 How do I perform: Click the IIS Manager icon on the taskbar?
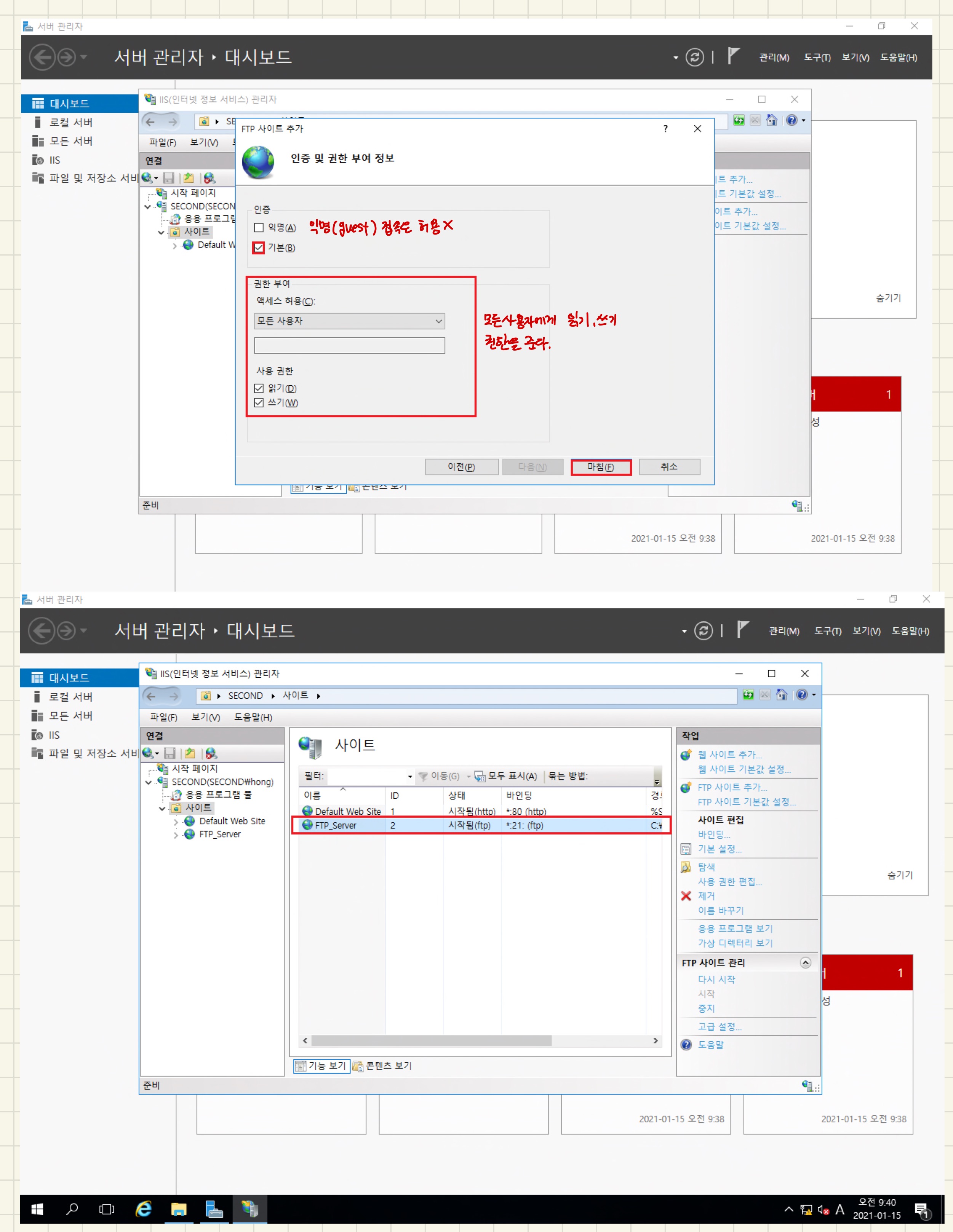point(249,1210)
